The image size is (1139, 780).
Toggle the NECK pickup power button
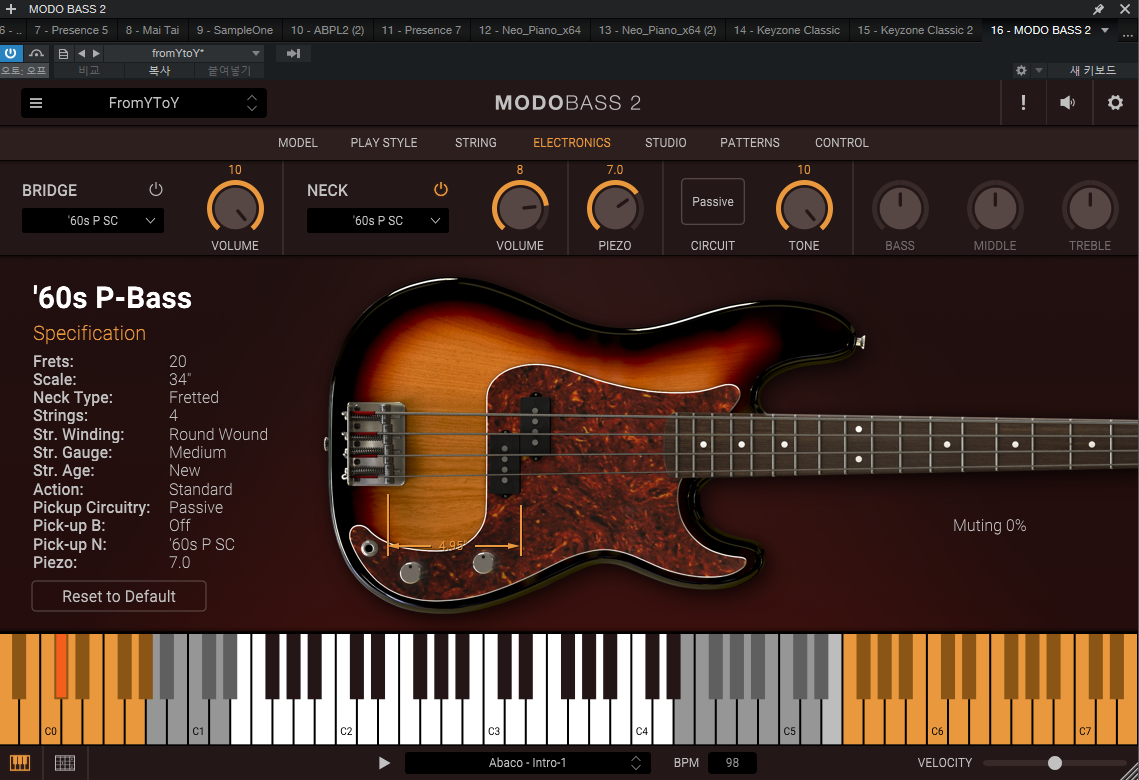(441, 190)
